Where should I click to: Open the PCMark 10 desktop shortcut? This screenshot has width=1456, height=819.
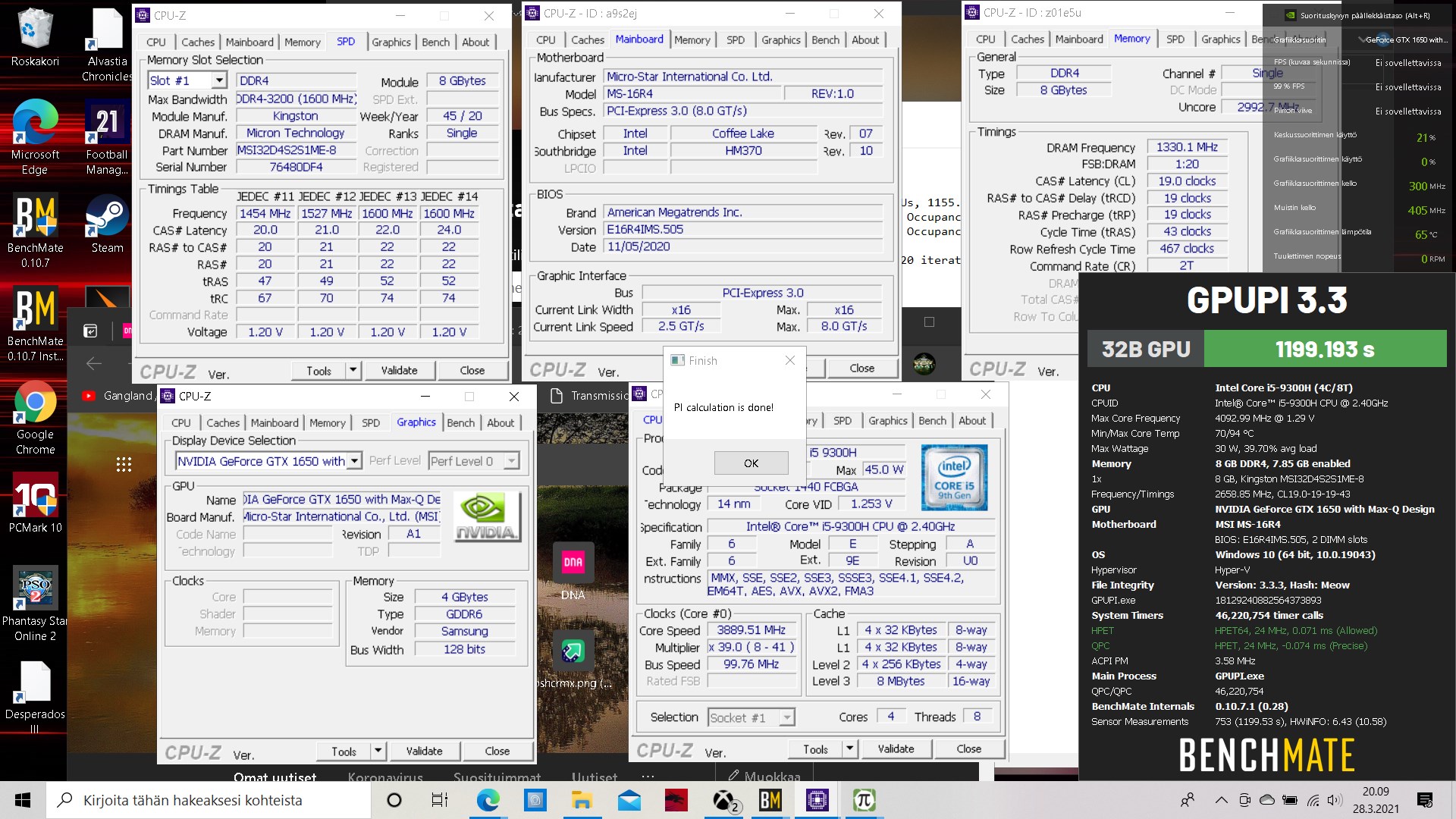tap(35, 504)
